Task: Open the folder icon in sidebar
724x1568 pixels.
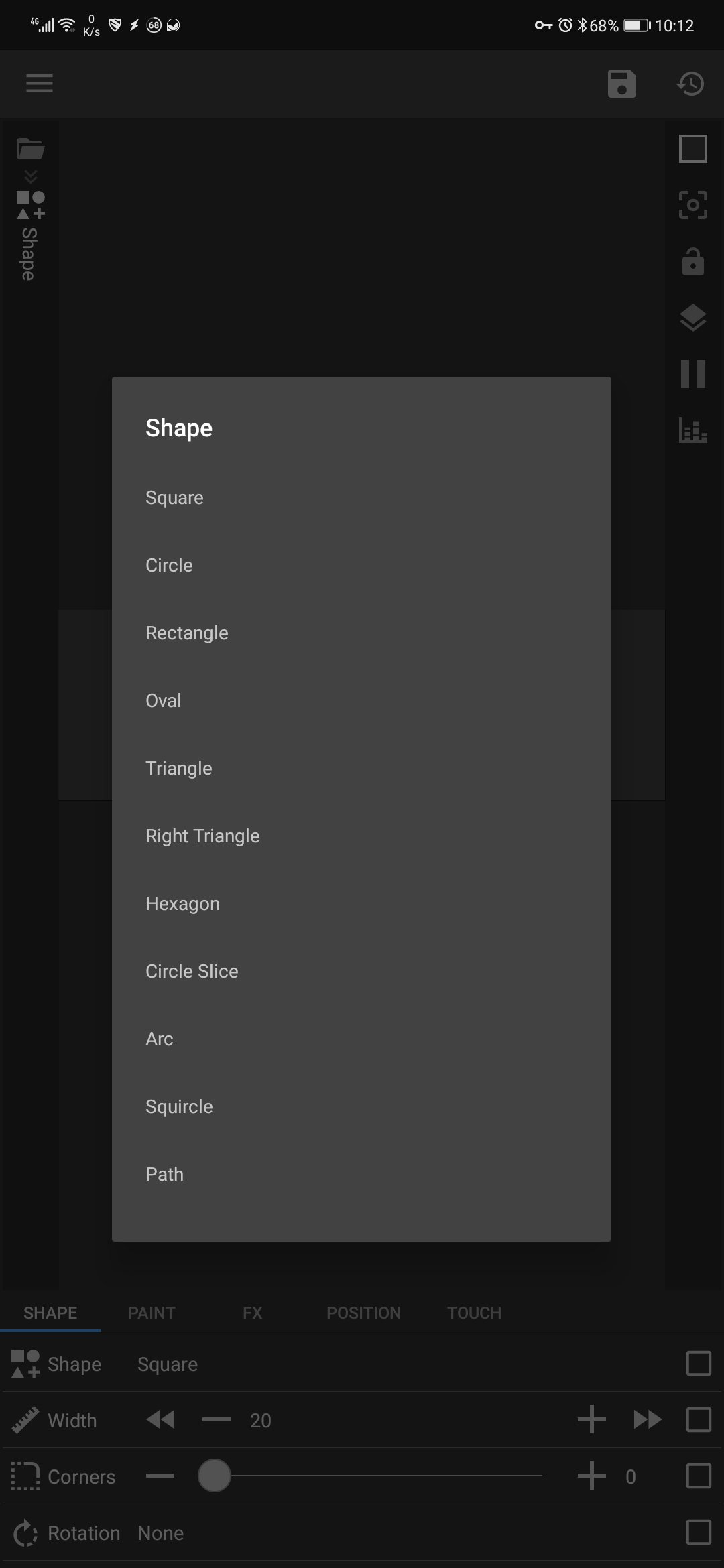Action: 30,149
